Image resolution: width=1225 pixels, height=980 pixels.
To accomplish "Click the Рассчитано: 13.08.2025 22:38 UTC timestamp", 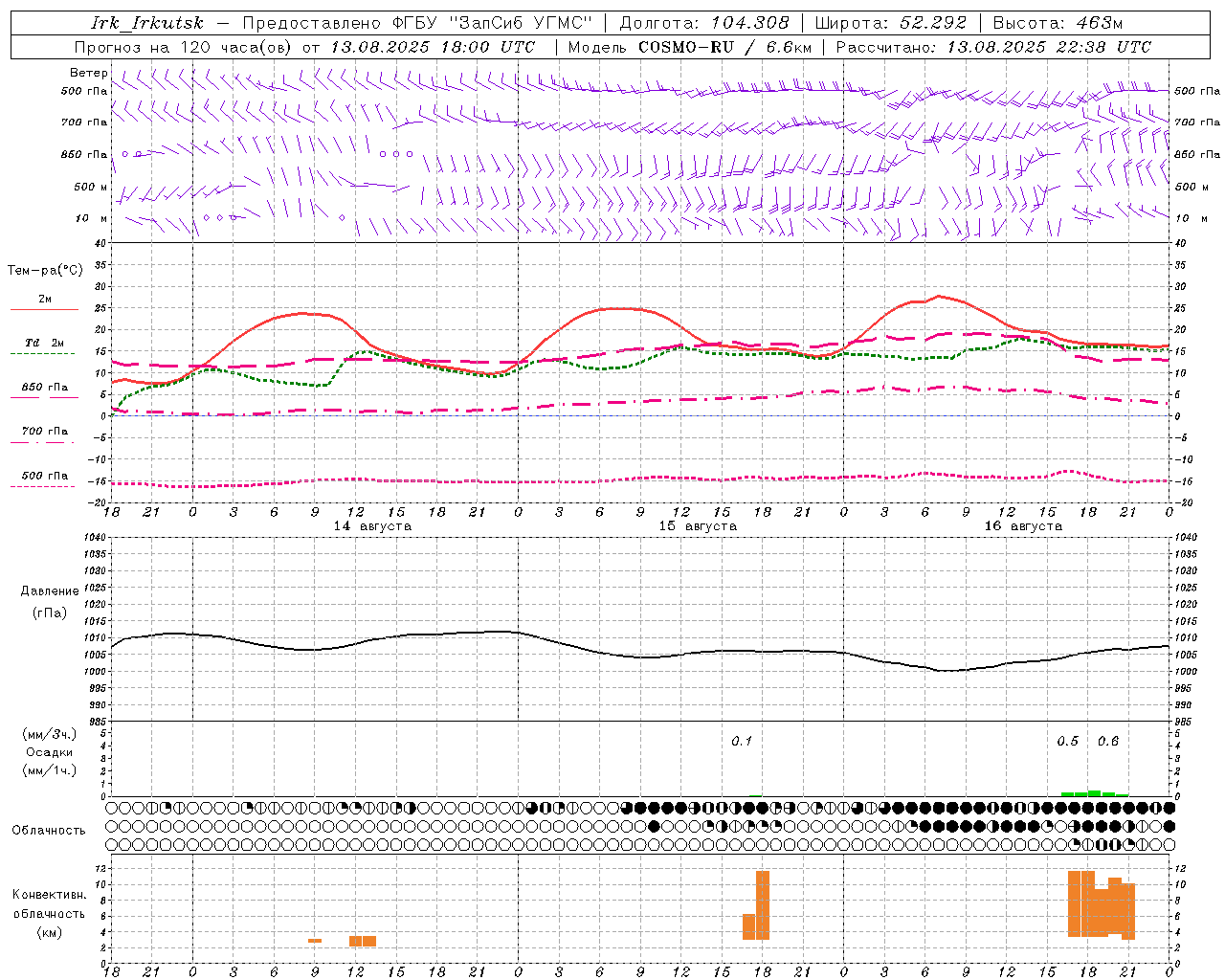I will point(993,47).
